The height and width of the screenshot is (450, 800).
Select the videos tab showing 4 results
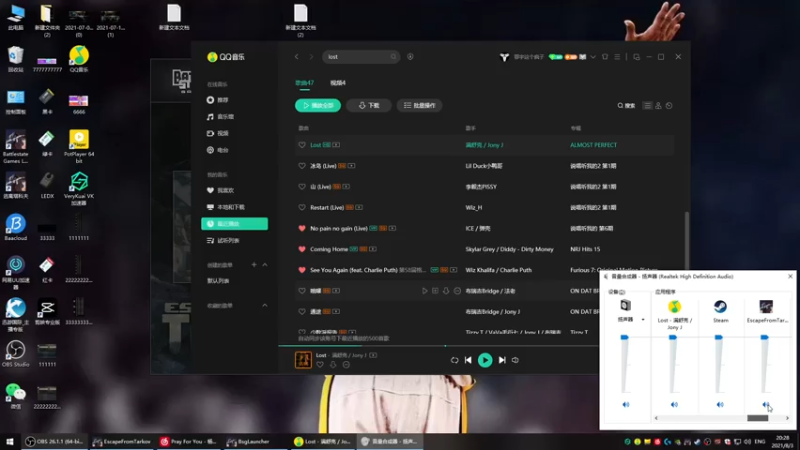[338, 83]
